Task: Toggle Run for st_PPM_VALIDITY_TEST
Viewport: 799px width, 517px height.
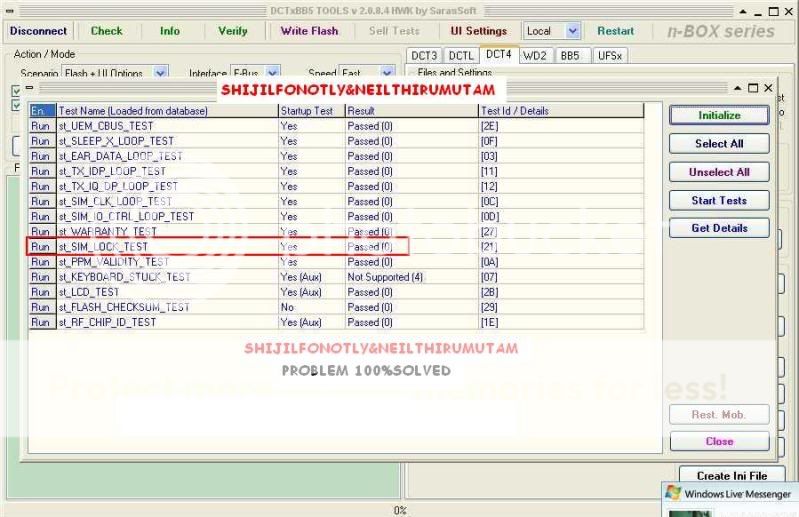Action: (41, 262)
